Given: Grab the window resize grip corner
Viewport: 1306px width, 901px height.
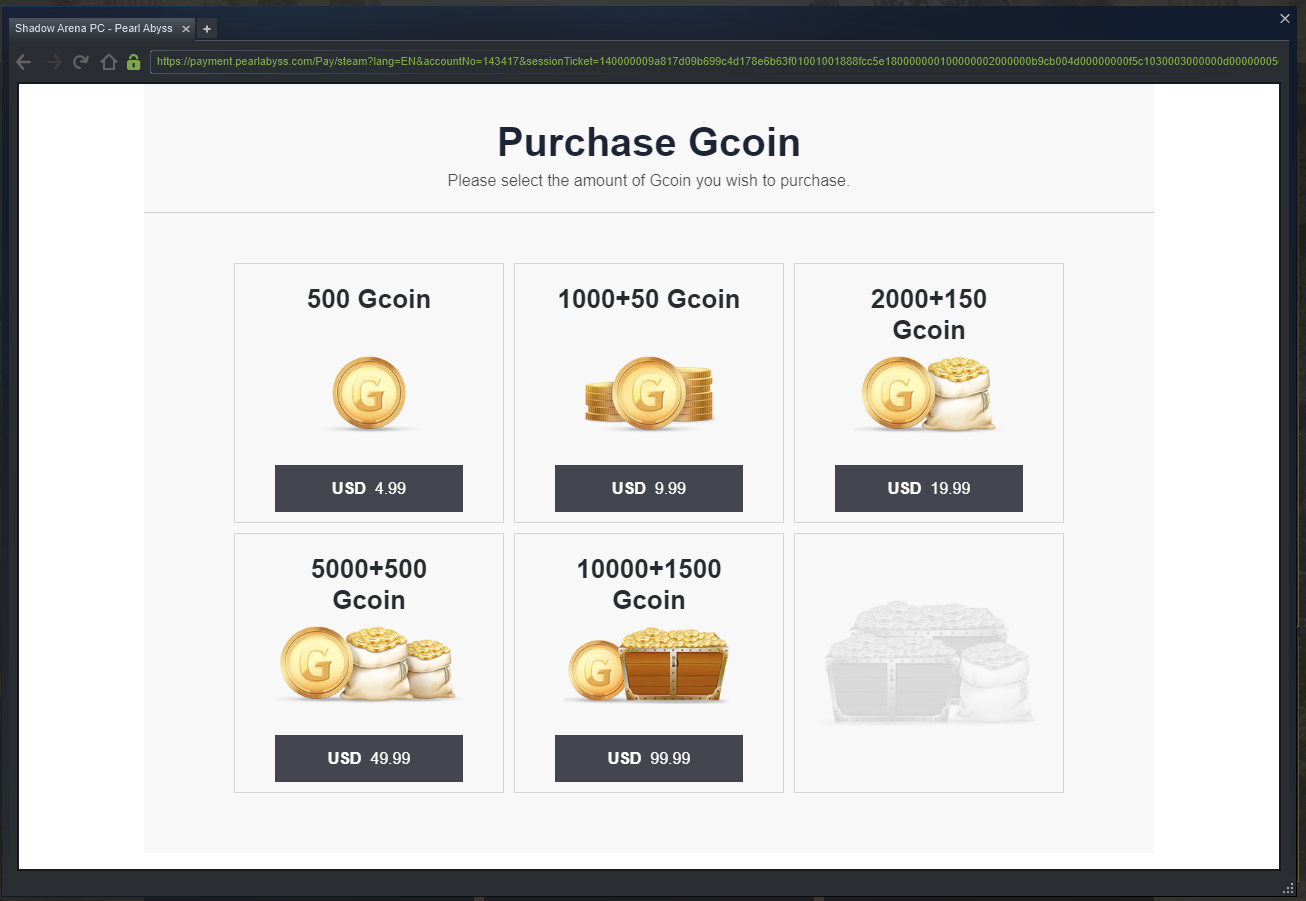Looking at the screenshot, I should click(x=1287, y=888).
